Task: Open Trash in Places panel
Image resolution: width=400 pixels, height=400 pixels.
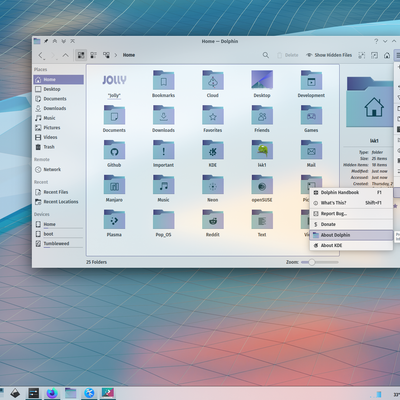Action: (x=58, y=147)
